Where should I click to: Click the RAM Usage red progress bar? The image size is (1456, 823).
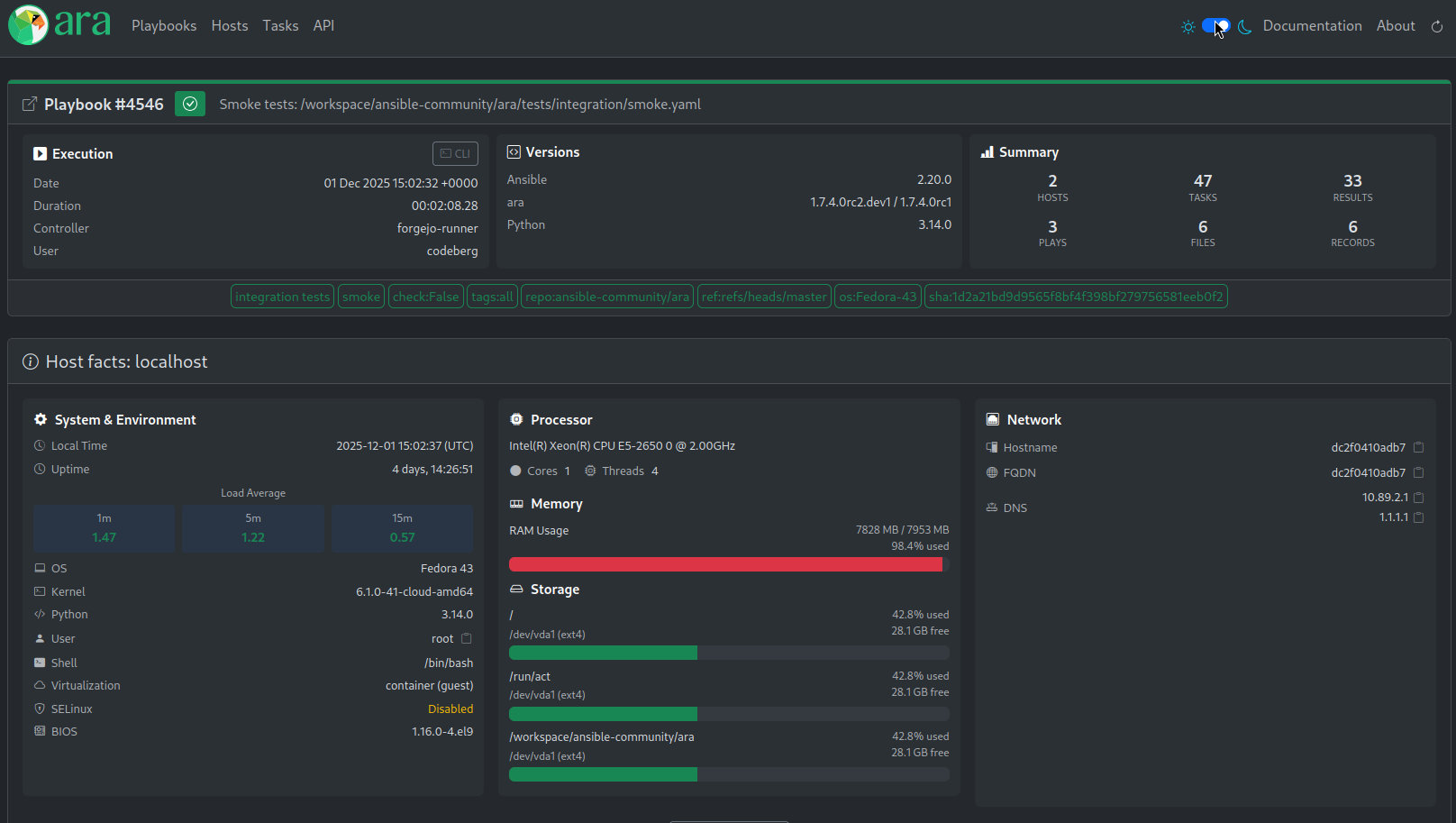(729, 564)
